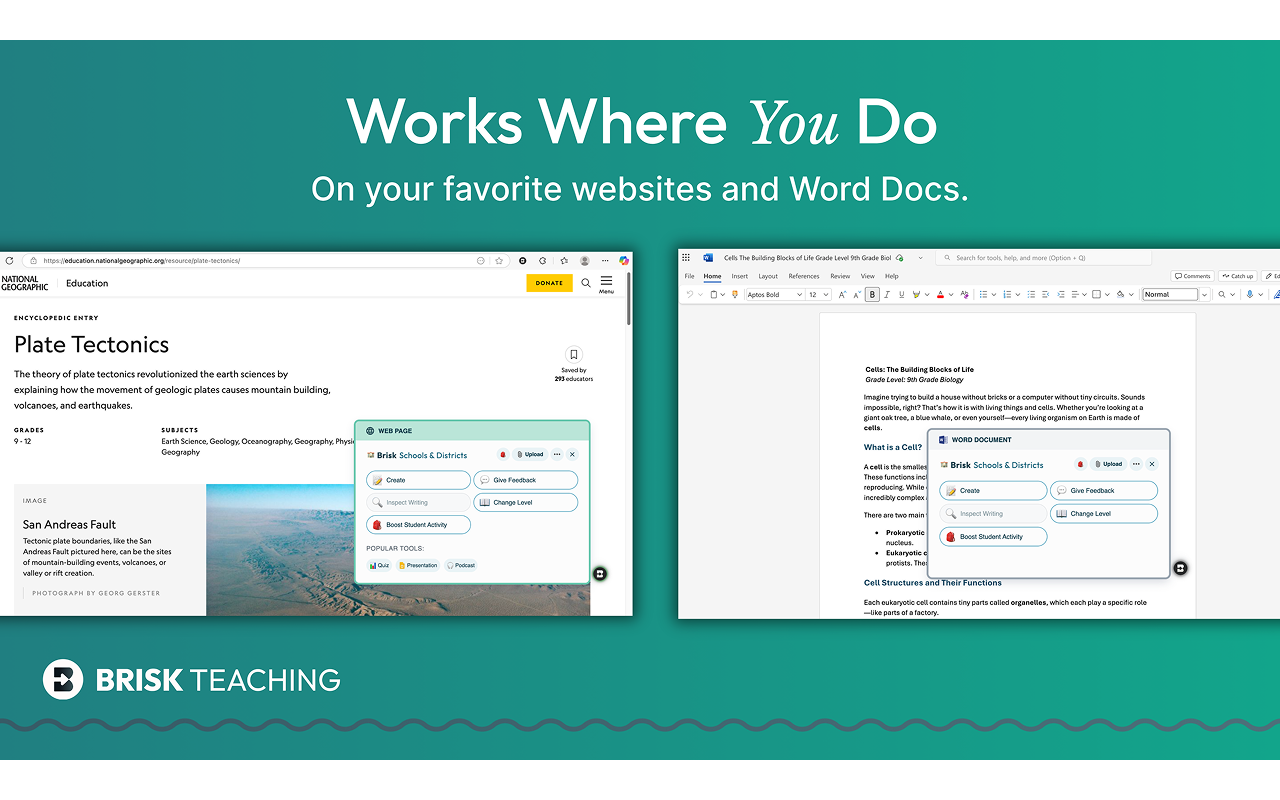The image size is (1280, 800).
Task: Open the Aptos Bold font name dropdown
Action: tap(799, 295)
